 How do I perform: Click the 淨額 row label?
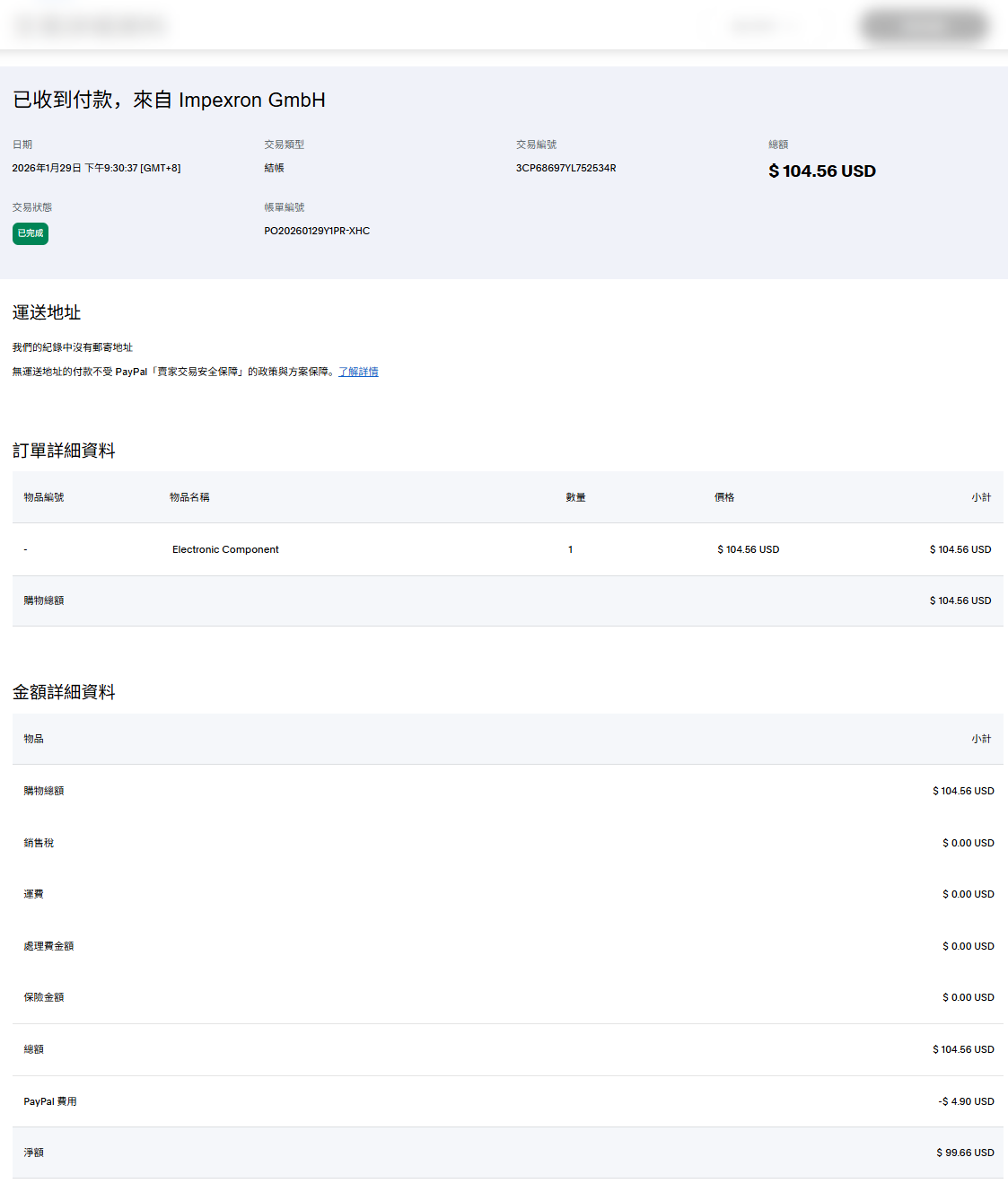click(x=34, y=1153)
